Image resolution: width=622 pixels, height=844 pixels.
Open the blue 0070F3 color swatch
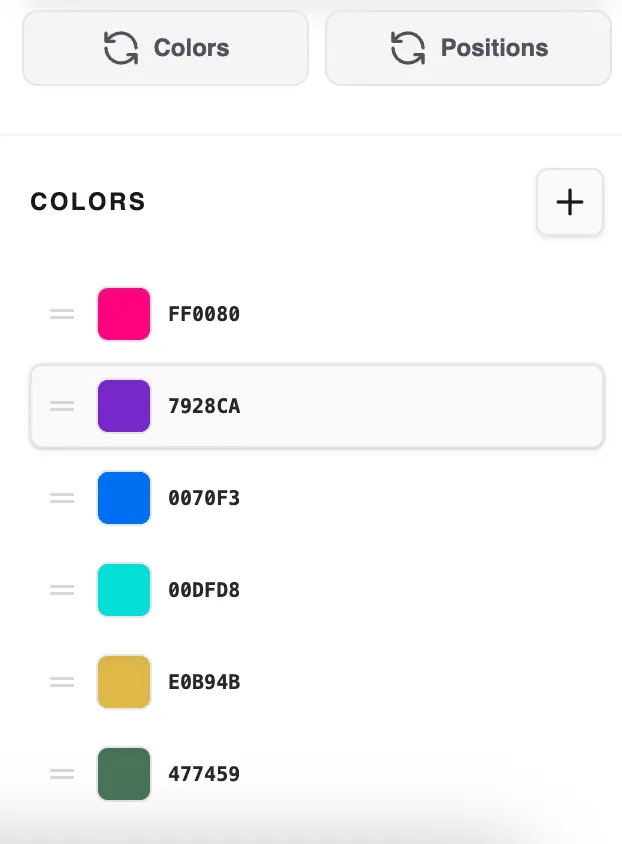[x=124, y=498]
